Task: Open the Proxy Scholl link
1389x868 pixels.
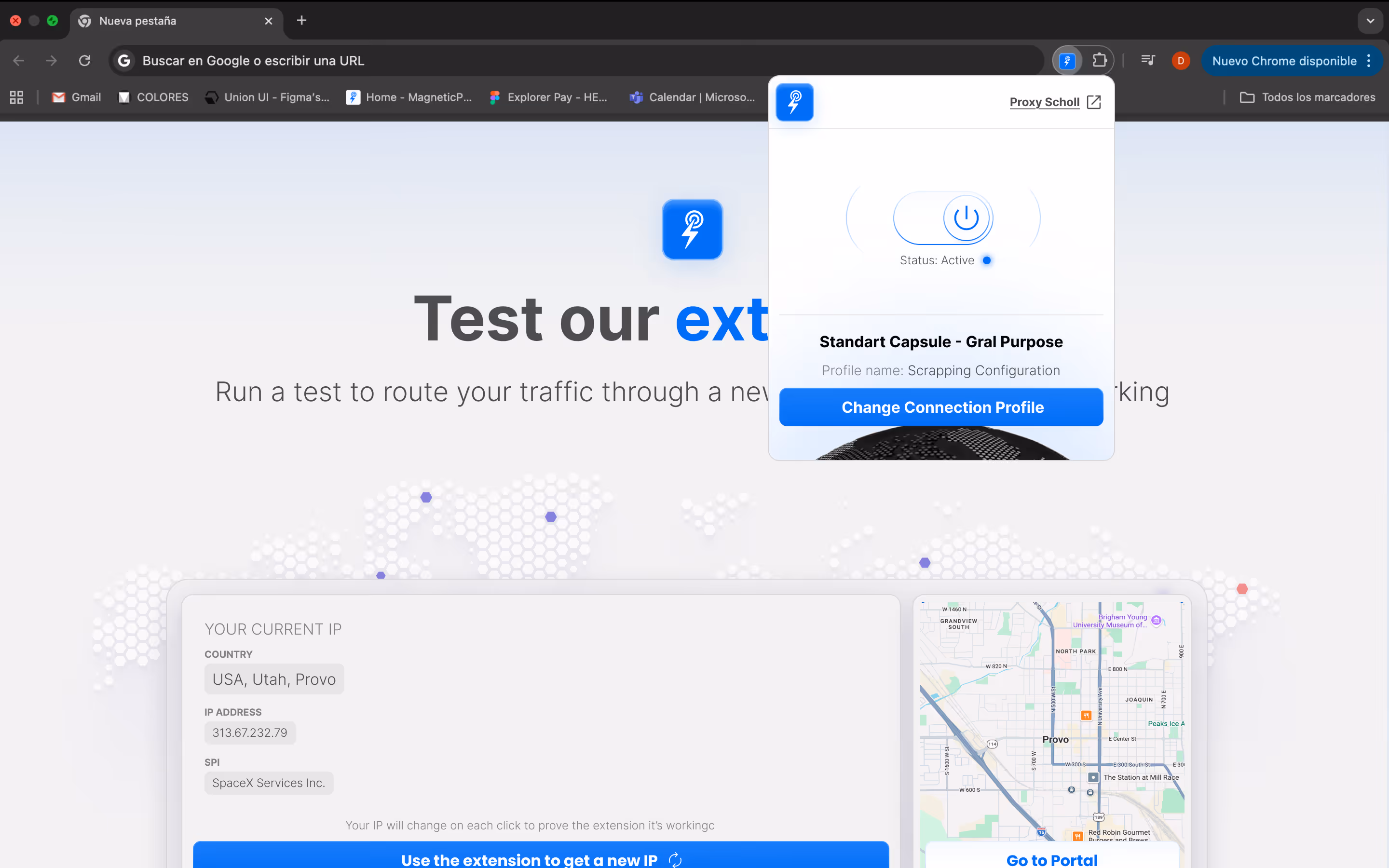Action: (x=1044, y=102)
